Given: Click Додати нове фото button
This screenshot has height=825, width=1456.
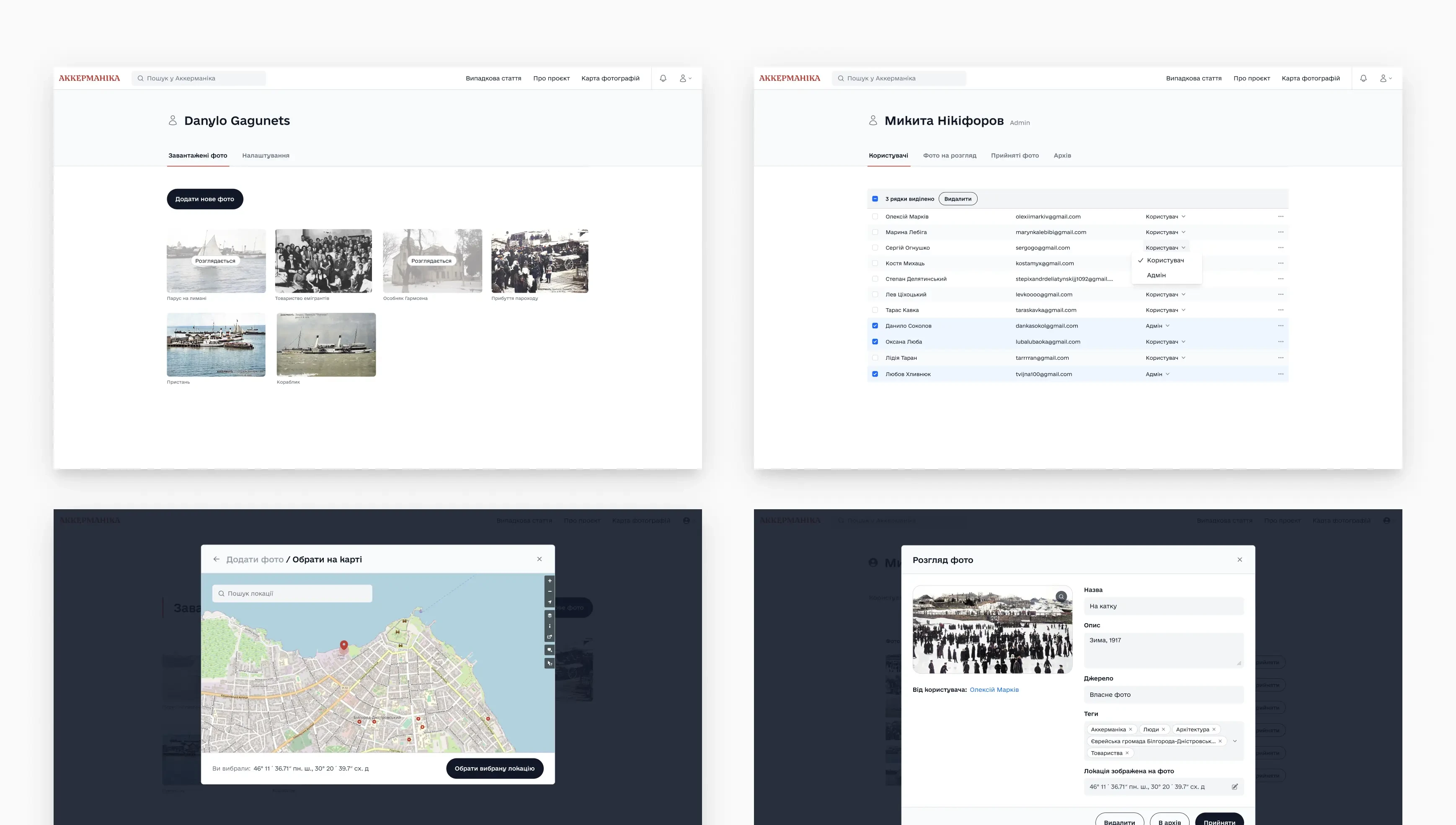Looking at the screenshot, I should [204, 199].
